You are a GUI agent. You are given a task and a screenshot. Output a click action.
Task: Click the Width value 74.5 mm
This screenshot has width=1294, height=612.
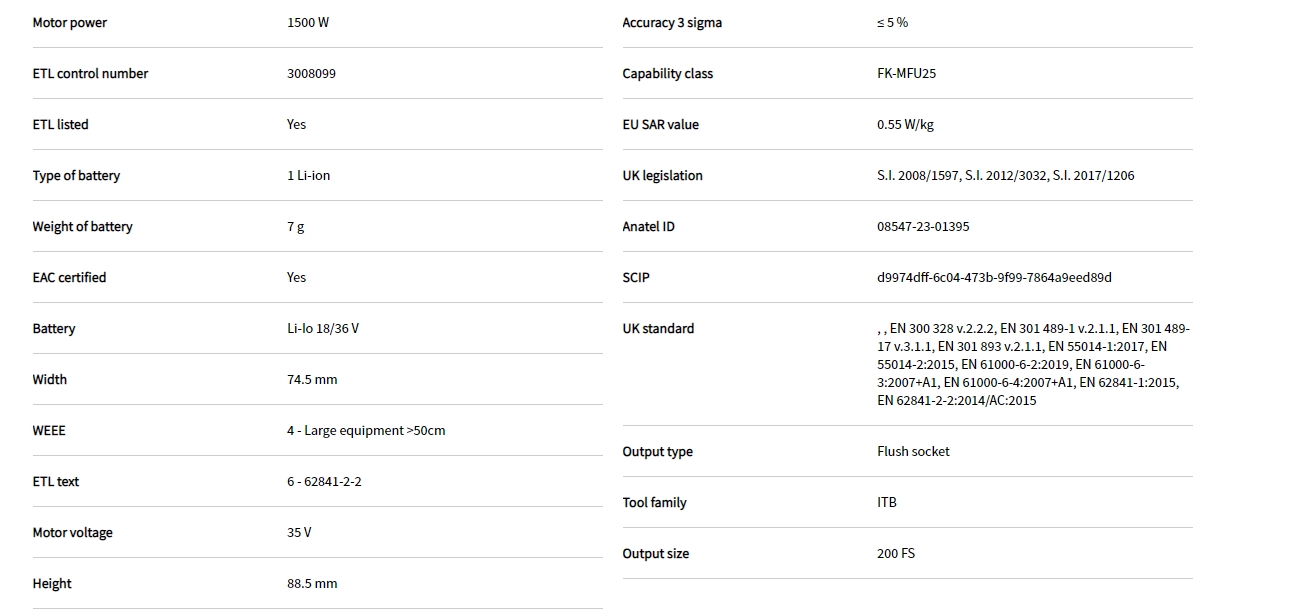click(312, 380)
